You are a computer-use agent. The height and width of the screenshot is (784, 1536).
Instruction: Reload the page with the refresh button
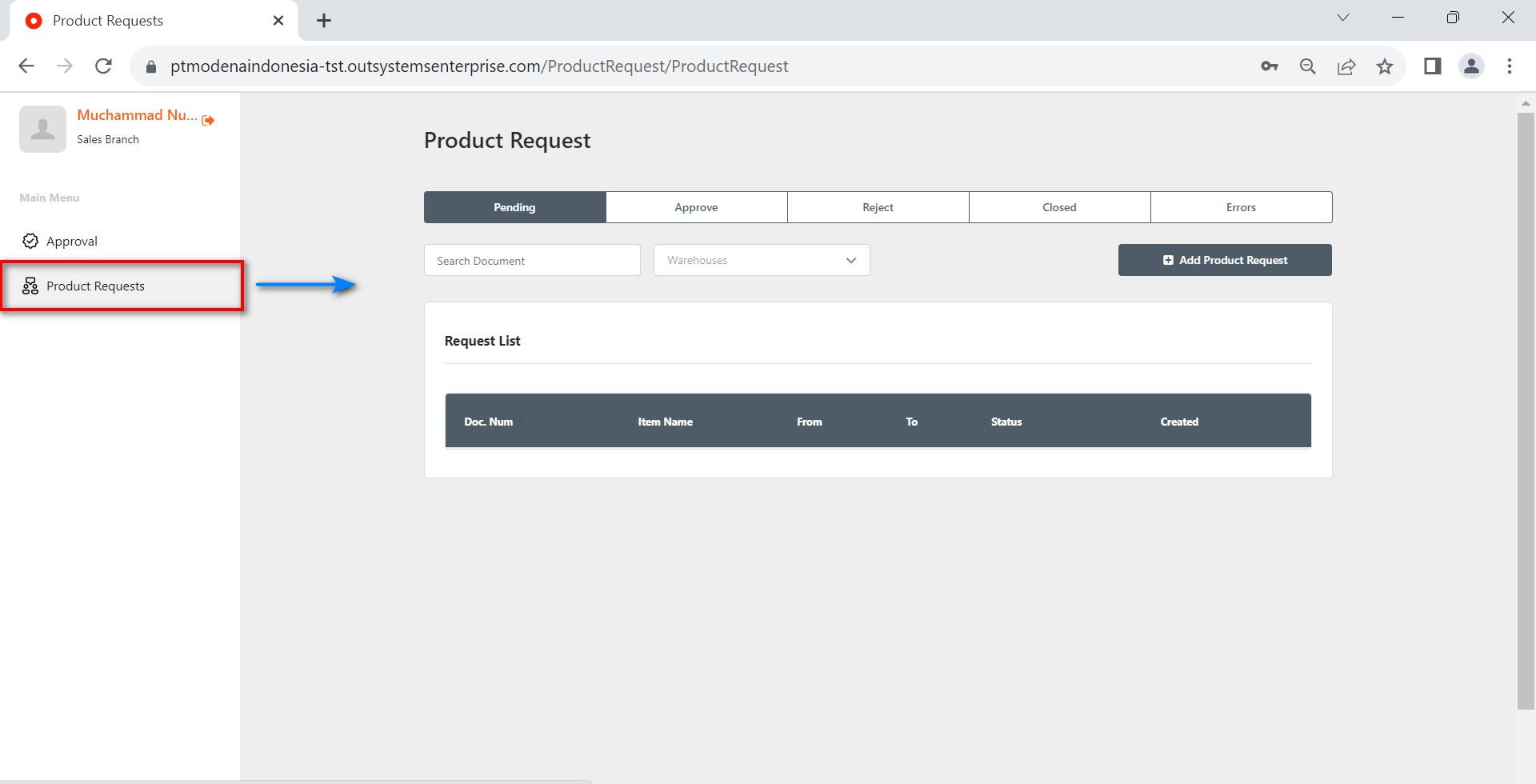103,66
